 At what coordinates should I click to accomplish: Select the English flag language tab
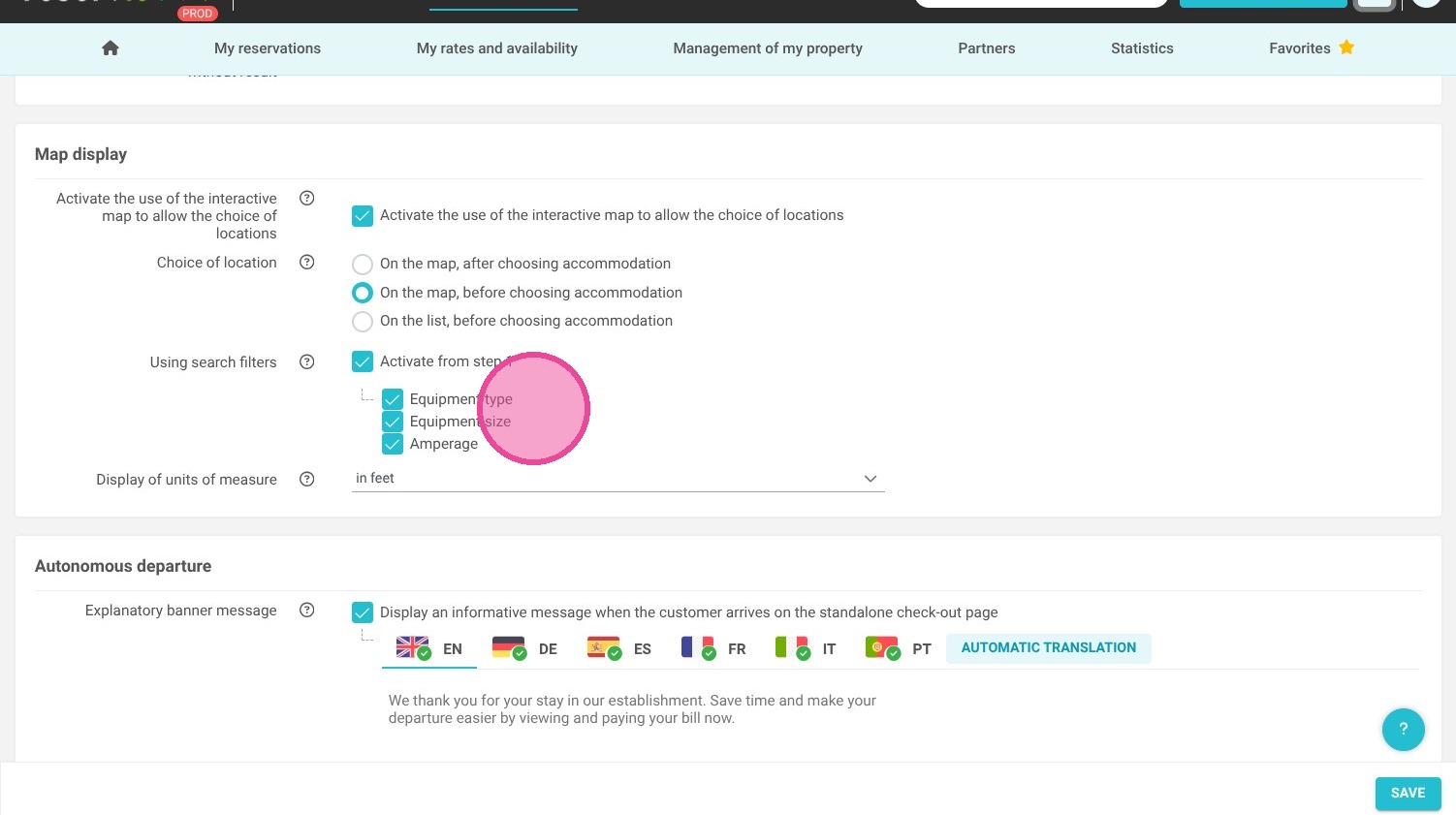click(429, 648)
